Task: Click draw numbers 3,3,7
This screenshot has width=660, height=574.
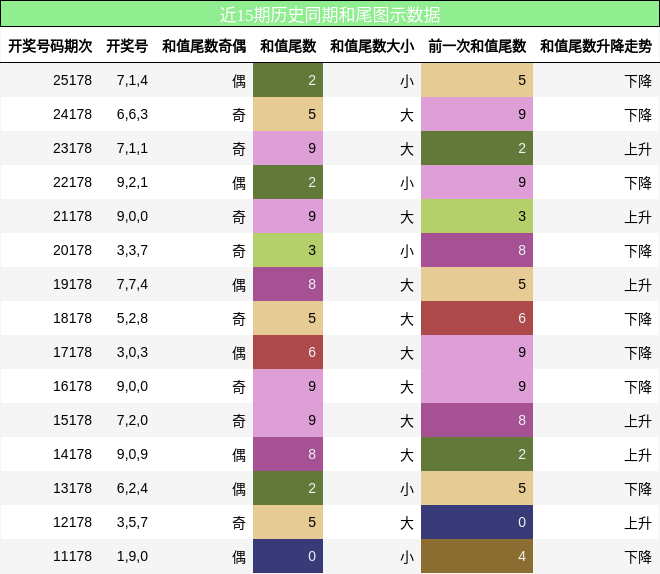Action: (x=132, y=251)
